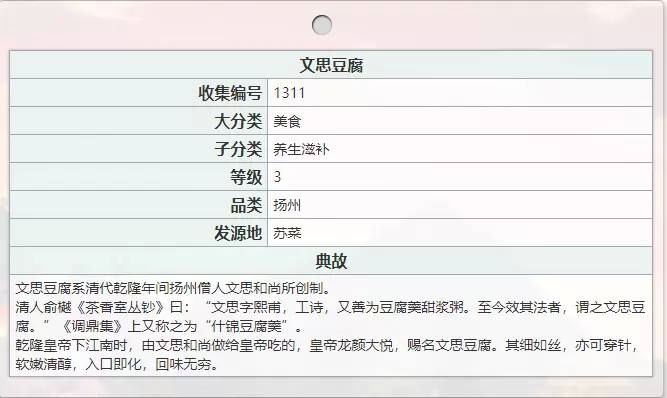Select the 苏菜 value
This screenshot has width=667, height=398.
[x=287, y=233]
